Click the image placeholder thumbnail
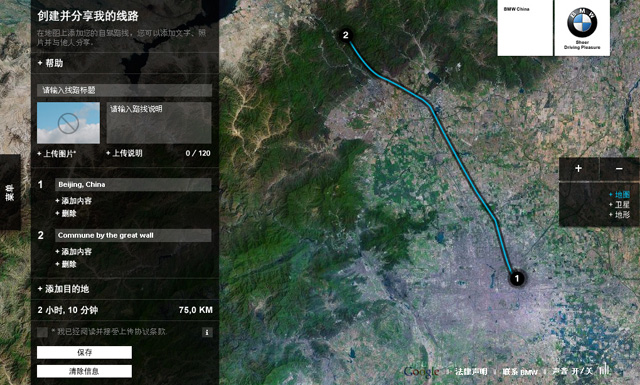This screenshot has width=640, height=385. tap(69, 122)
